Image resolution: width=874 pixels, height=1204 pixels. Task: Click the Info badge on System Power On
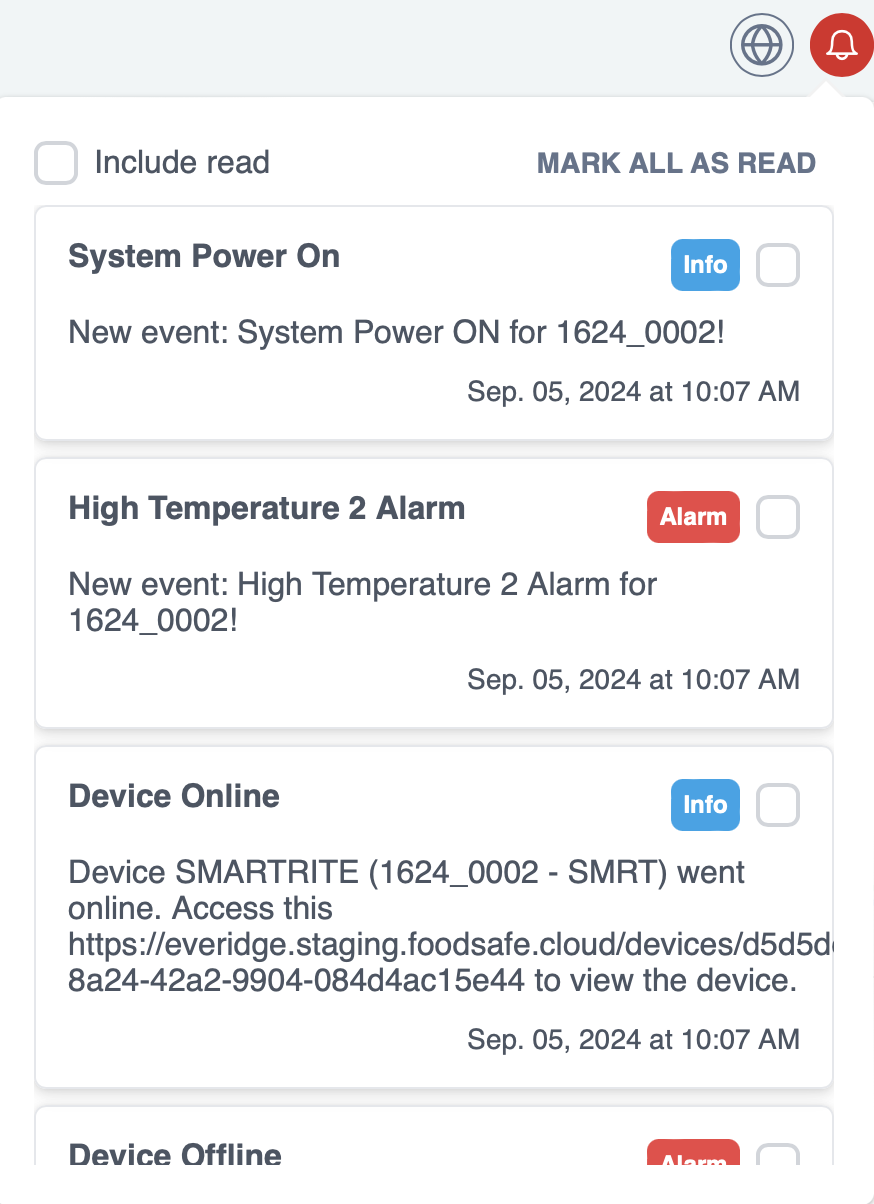point(704,266)
